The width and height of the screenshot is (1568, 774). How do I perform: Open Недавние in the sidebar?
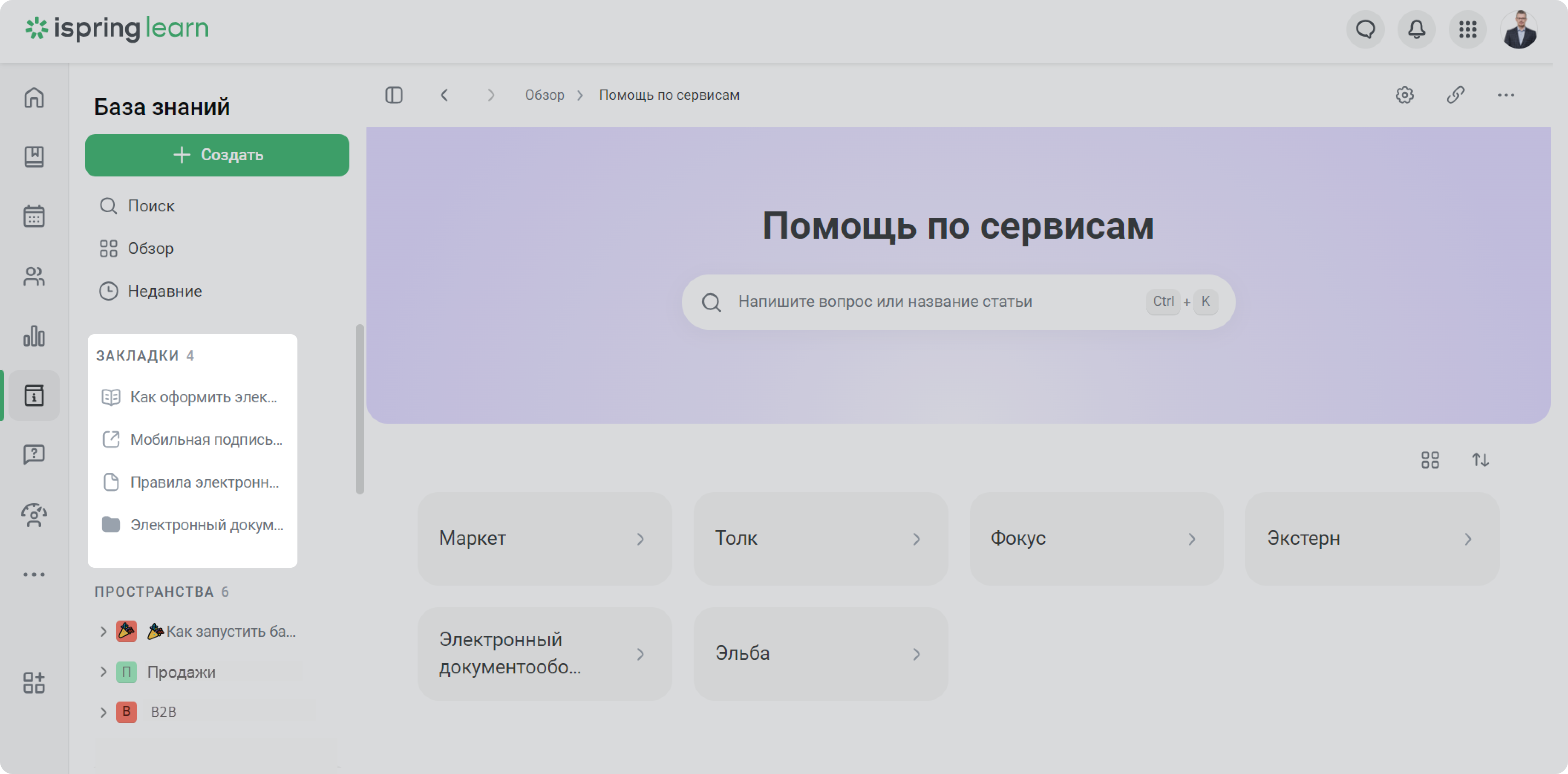[151, 291]
